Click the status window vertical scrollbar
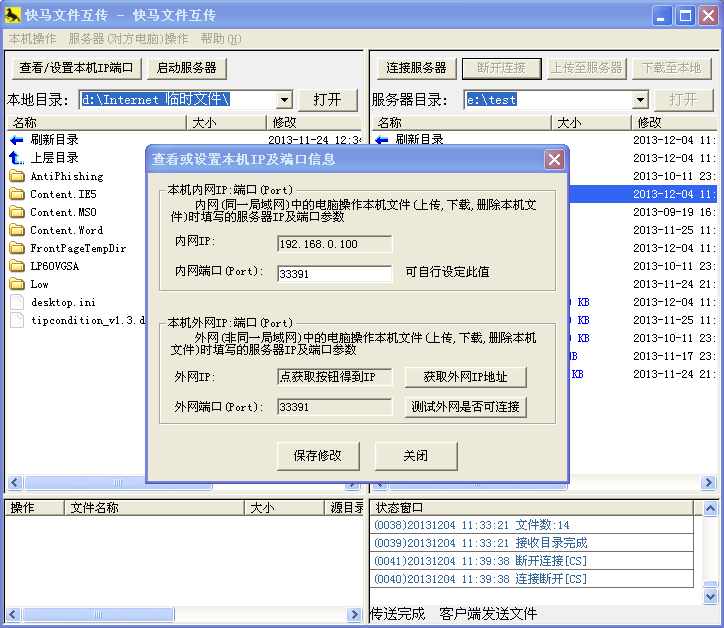This screenshot has width=724, height=628. point(710,555)
